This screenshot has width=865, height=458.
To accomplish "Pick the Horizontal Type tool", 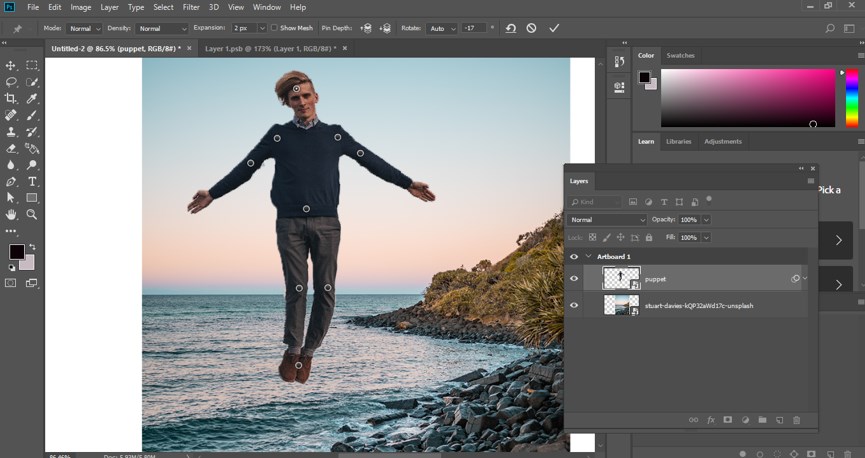I will pos(32,181).
